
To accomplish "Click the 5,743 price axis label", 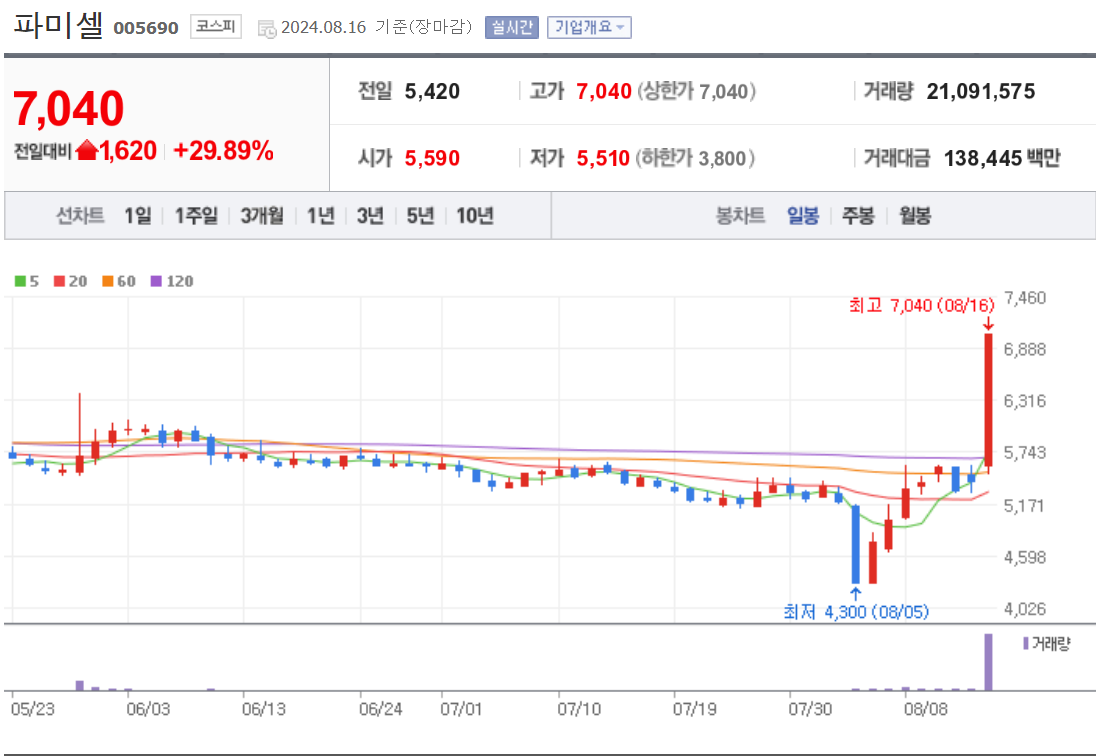I will (1025, 453).
